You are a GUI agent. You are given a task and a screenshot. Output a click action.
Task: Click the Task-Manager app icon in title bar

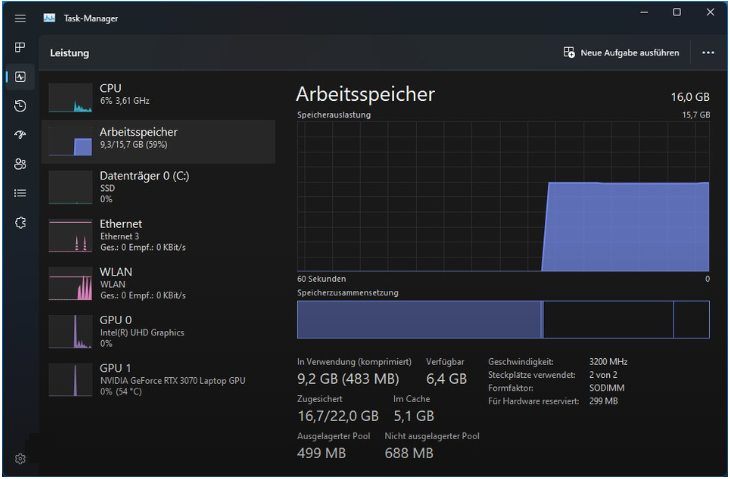click(49, 18)
